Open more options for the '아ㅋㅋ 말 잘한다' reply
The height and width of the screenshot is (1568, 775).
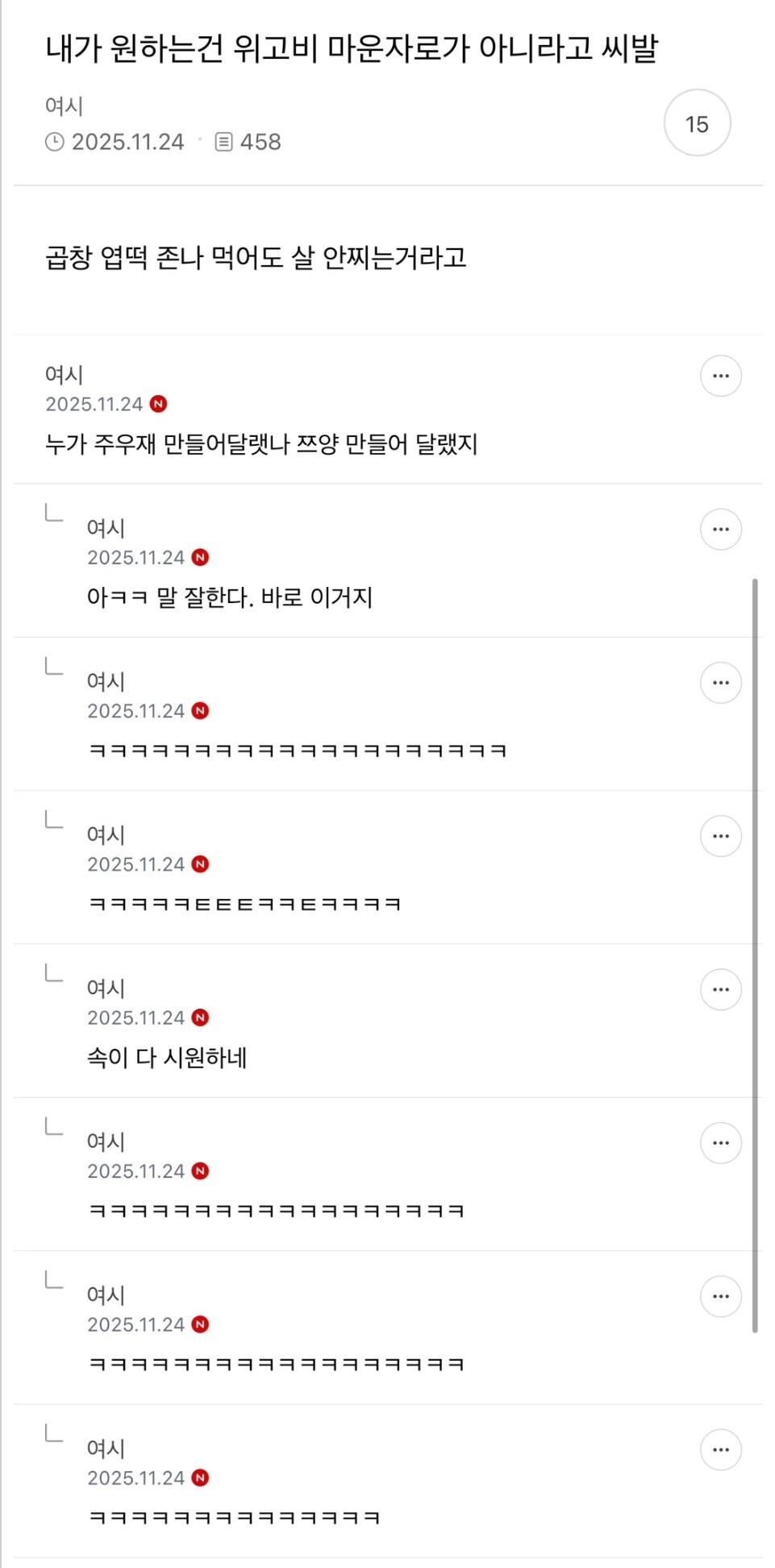[x=720, y=530]
